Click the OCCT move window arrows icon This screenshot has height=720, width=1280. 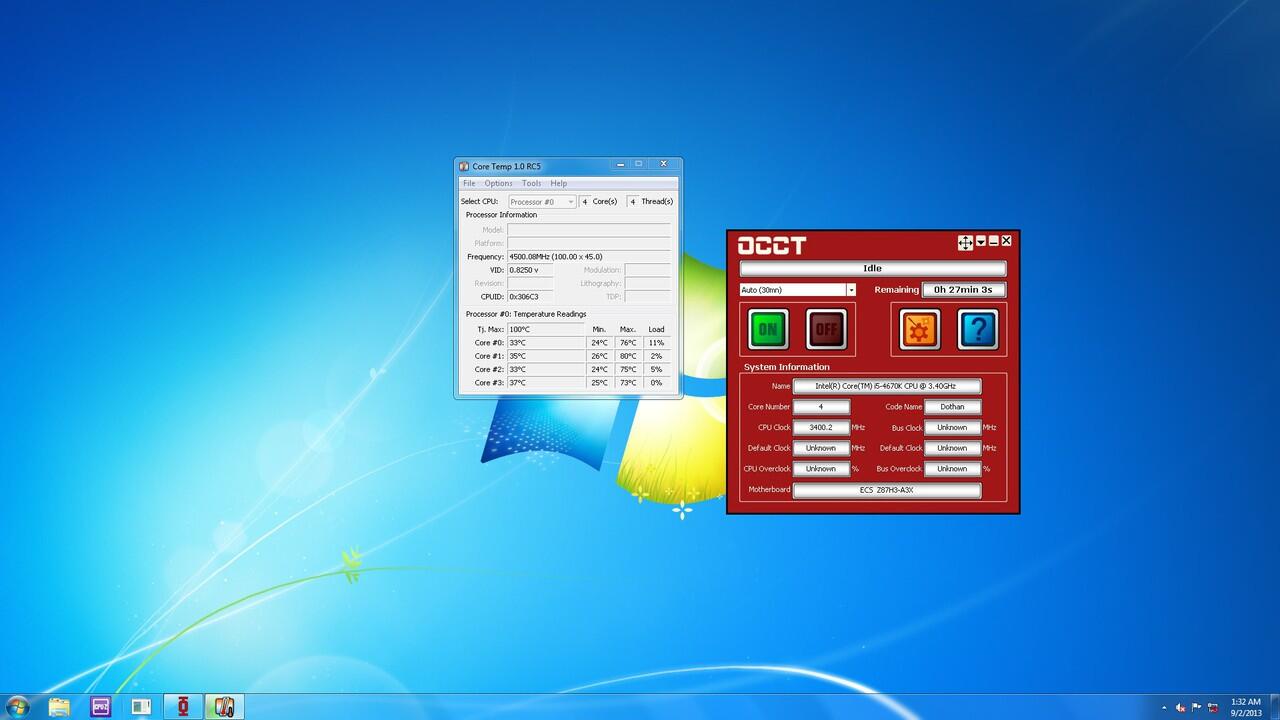(965, 242)
